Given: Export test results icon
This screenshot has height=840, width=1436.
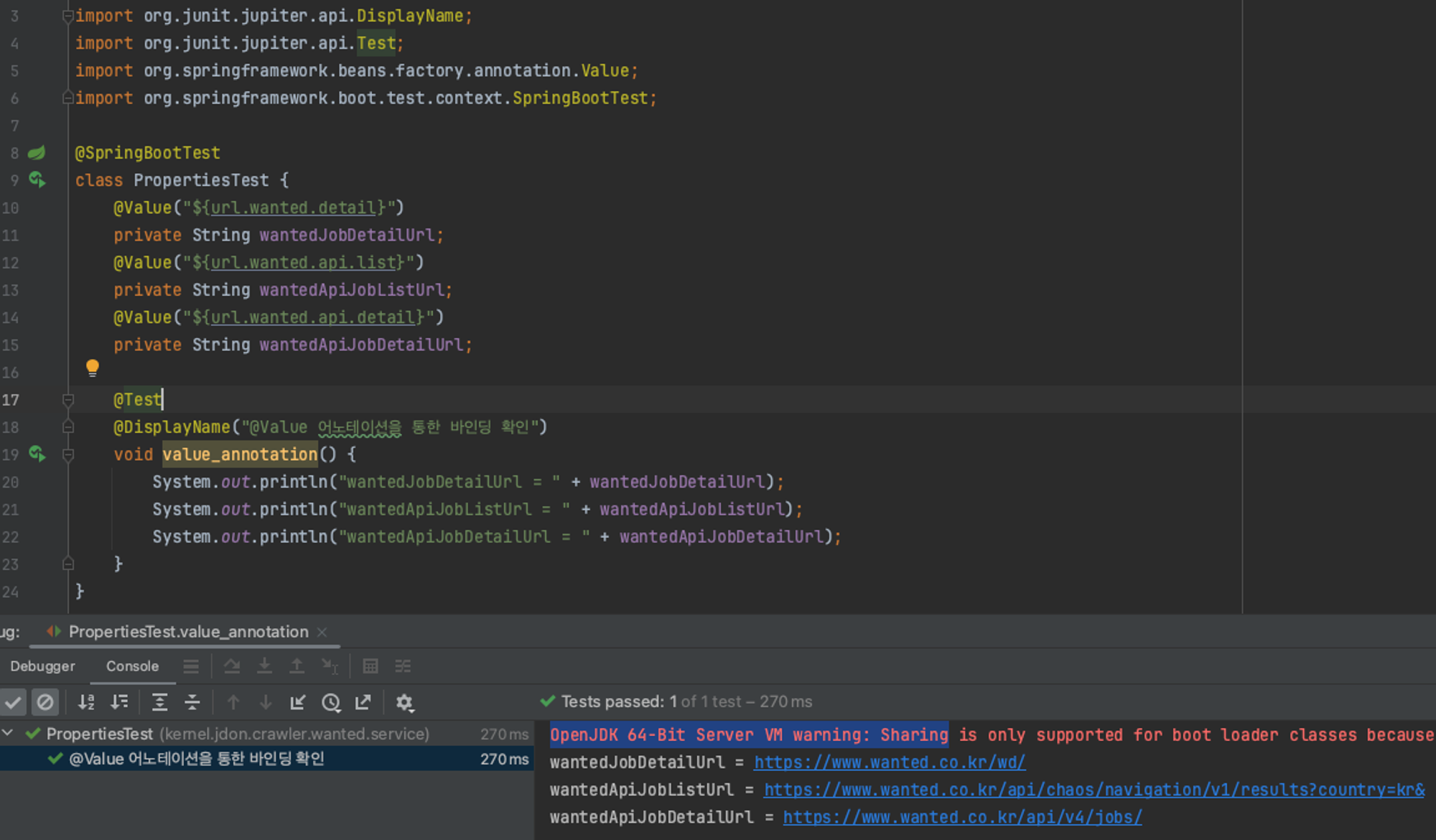Looking at the screenshot, I should pyautogui.click(x=363, y=702).
